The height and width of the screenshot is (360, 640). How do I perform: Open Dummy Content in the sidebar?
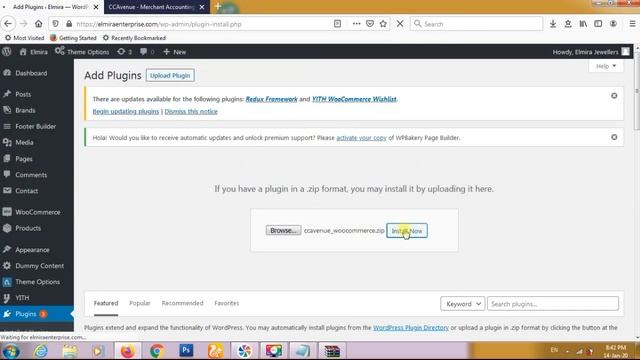click(x=40, y=266)
